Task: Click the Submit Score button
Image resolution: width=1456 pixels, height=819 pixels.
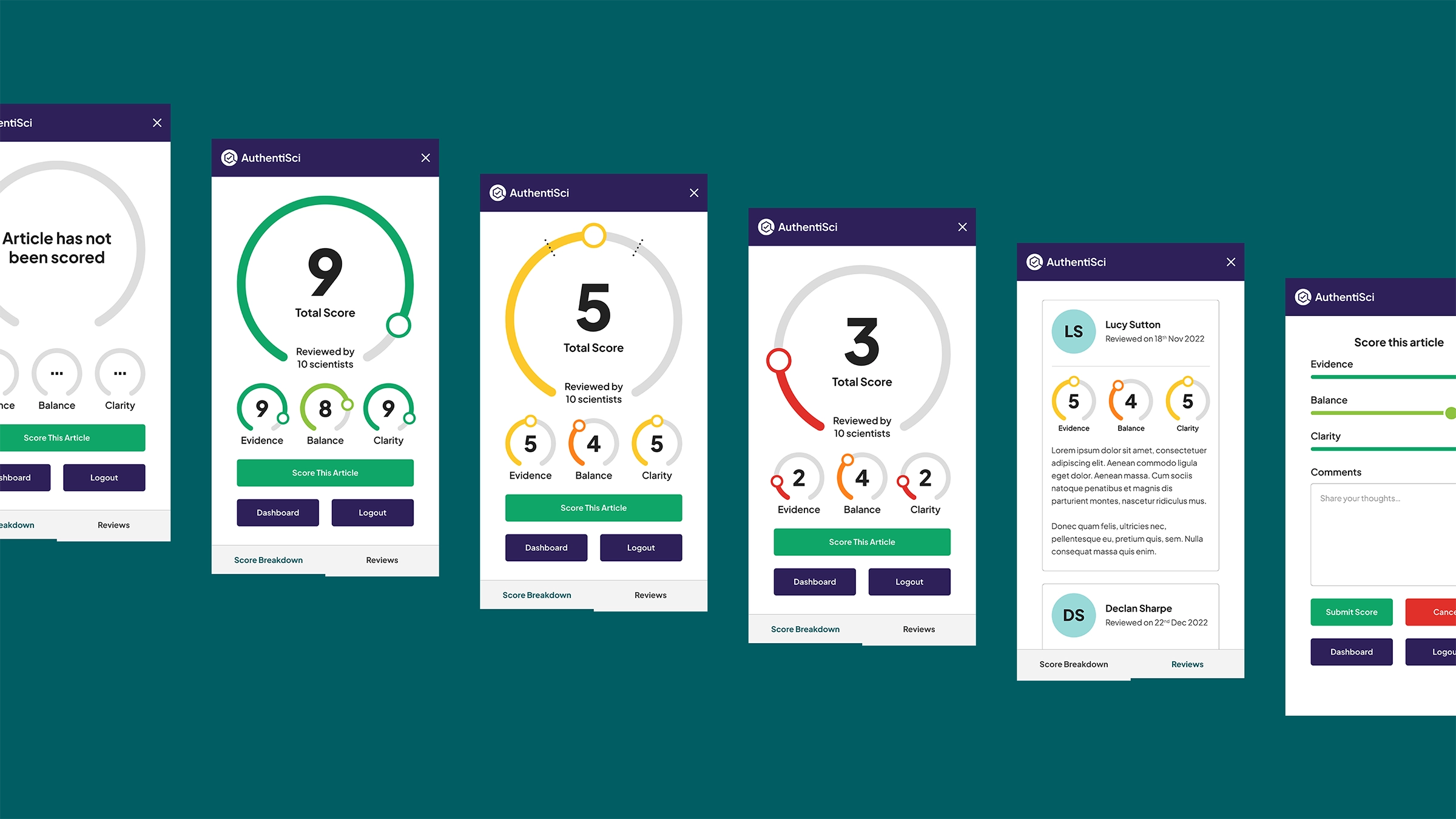Action: [1351, 612]
